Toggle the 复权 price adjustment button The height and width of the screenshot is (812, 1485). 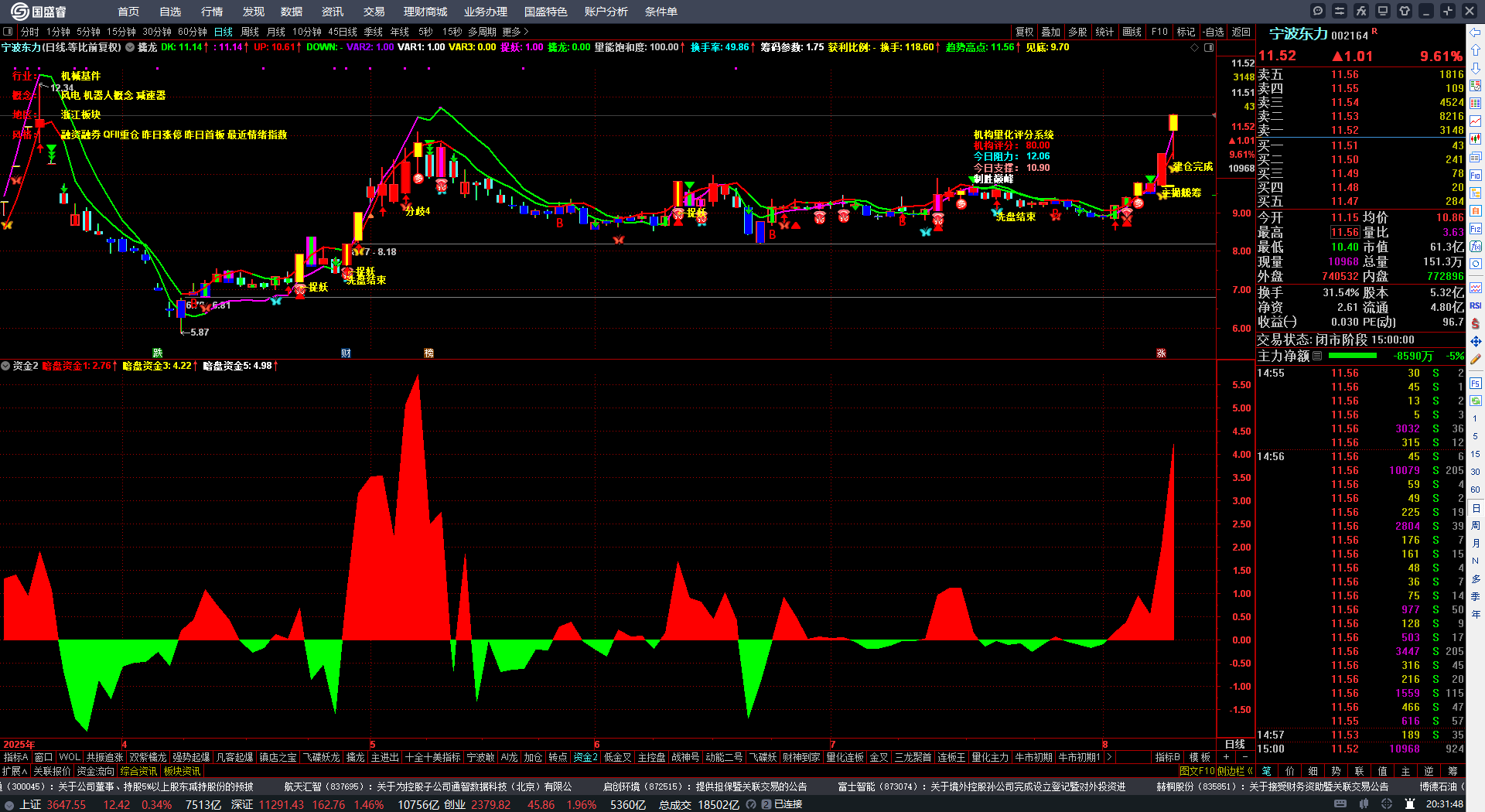click(1025, 32)
